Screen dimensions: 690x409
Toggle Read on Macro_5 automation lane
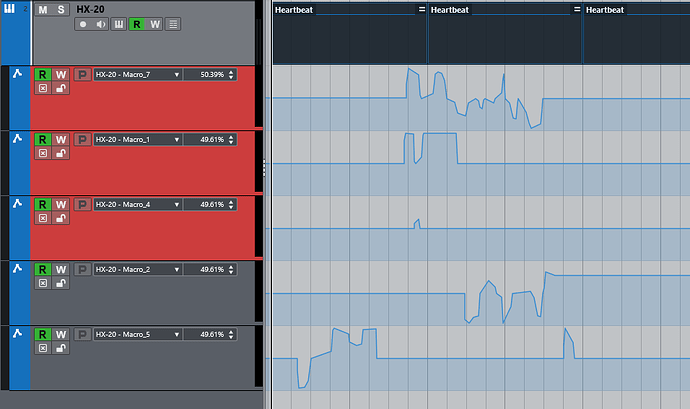tap(43, 334)
